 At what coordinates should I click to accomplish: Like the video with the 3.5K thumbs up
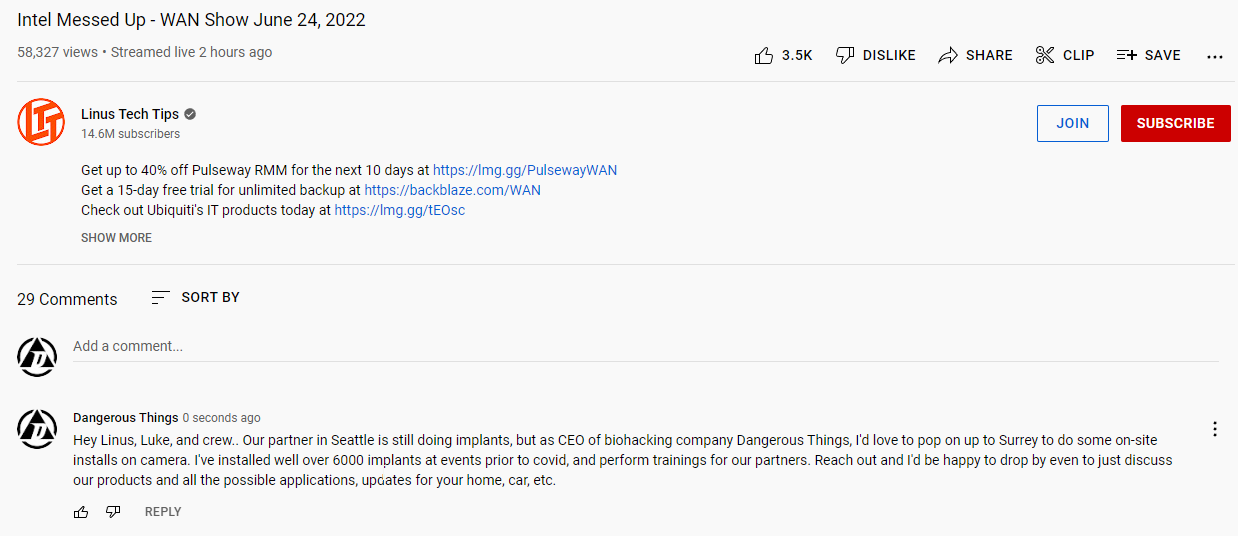click(x=783, y=55)
